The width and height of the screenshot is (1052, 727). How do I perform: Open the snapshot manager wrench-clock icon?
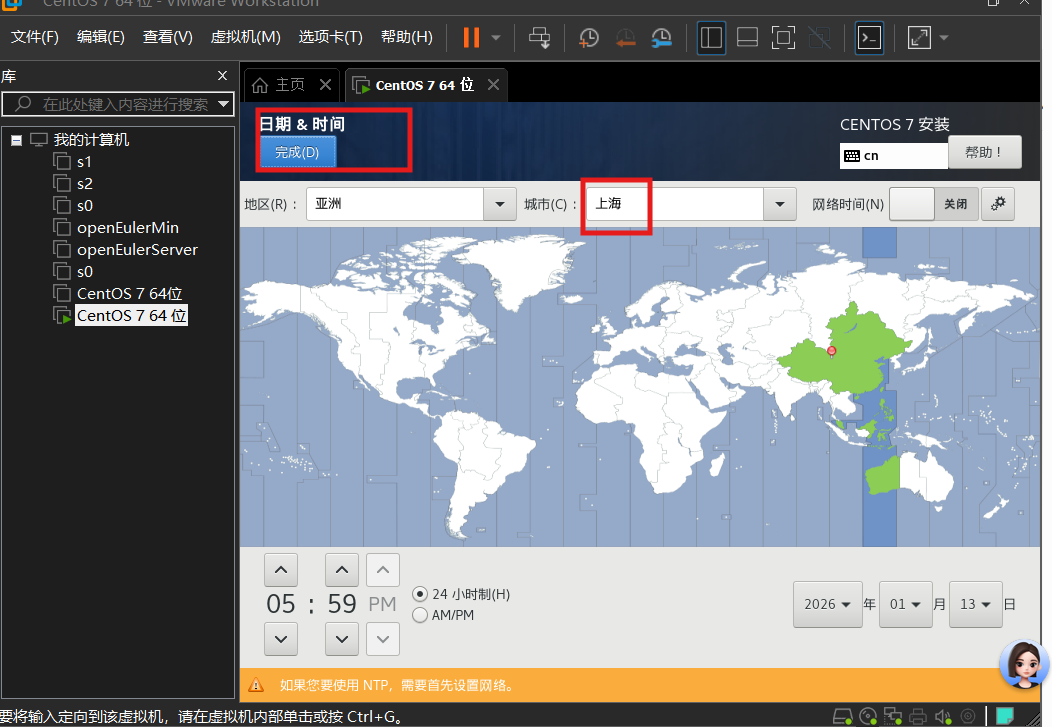(662, 38)
